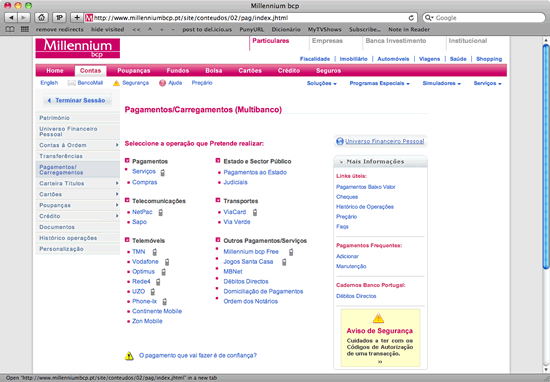The width and height of the screenshot is (550, 382).
Task: Open the Empresas section tab
Action: (327, 41)
